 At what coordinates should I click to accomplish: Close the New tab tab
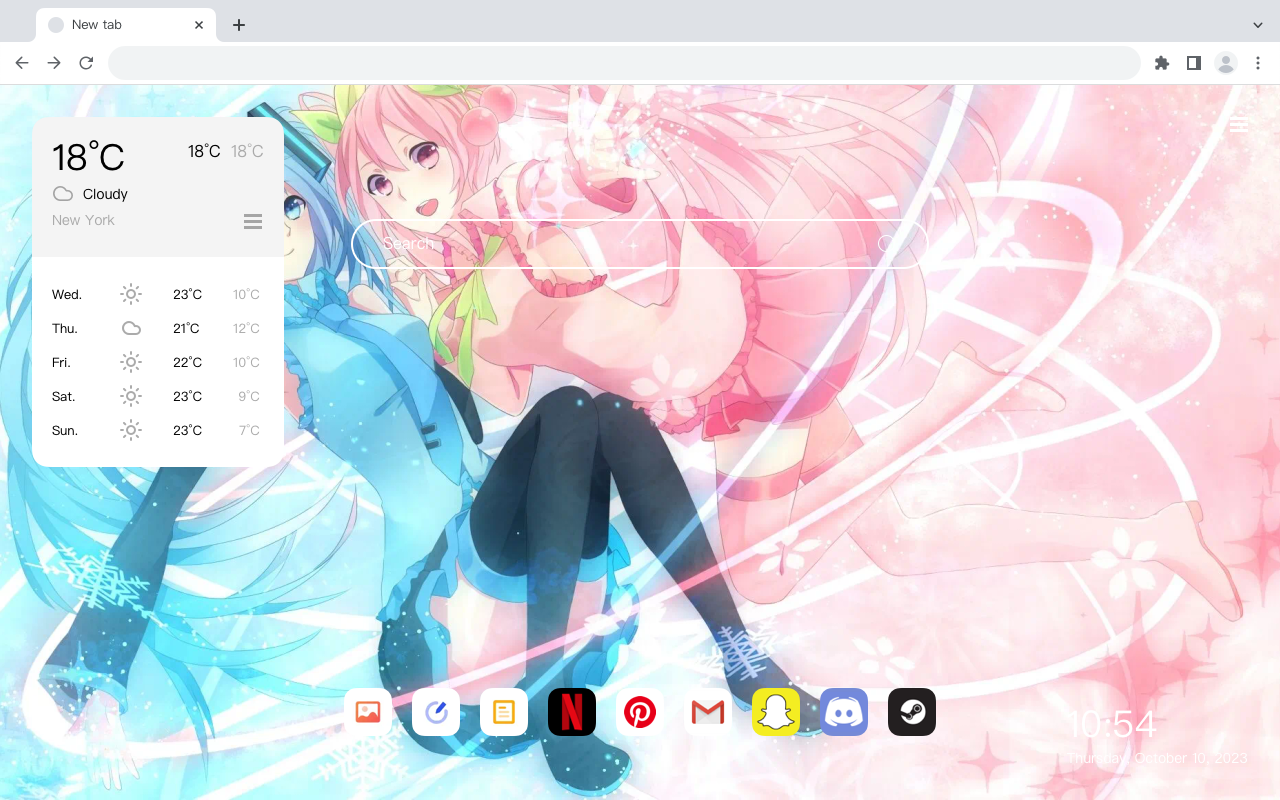pyautogui.click(x=199, y=25)
